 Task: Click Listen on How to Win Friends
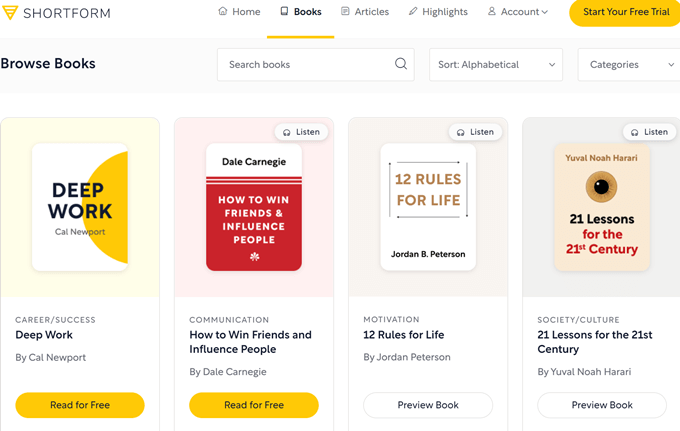301,132
